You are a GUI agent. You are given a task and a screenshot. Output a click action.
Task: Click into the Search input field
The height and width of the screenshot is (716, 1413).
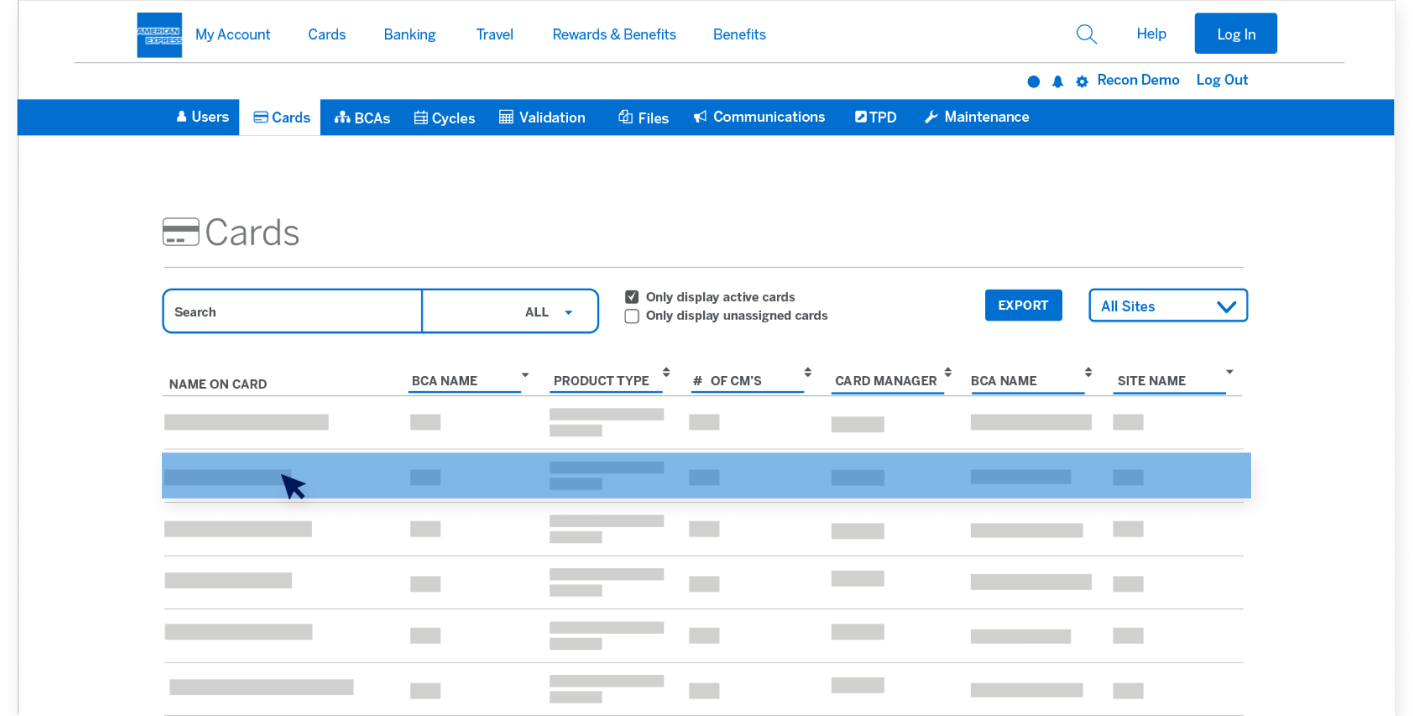[292, 312]
